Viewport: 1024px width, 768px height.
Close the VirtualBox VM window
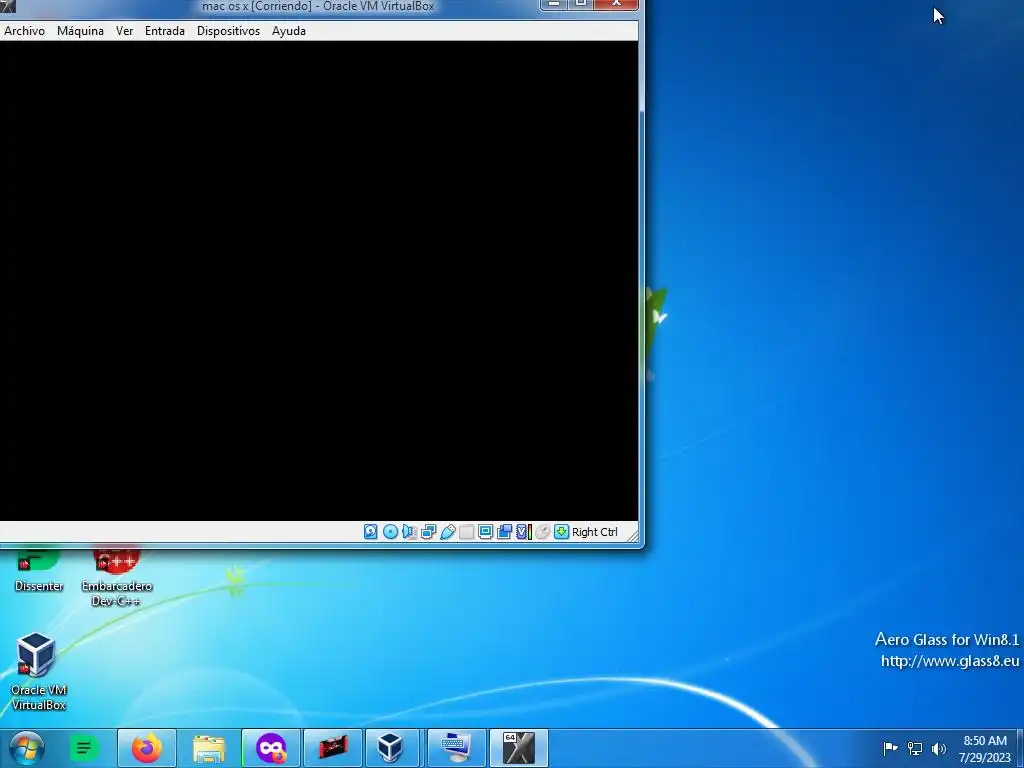(616, 5)
